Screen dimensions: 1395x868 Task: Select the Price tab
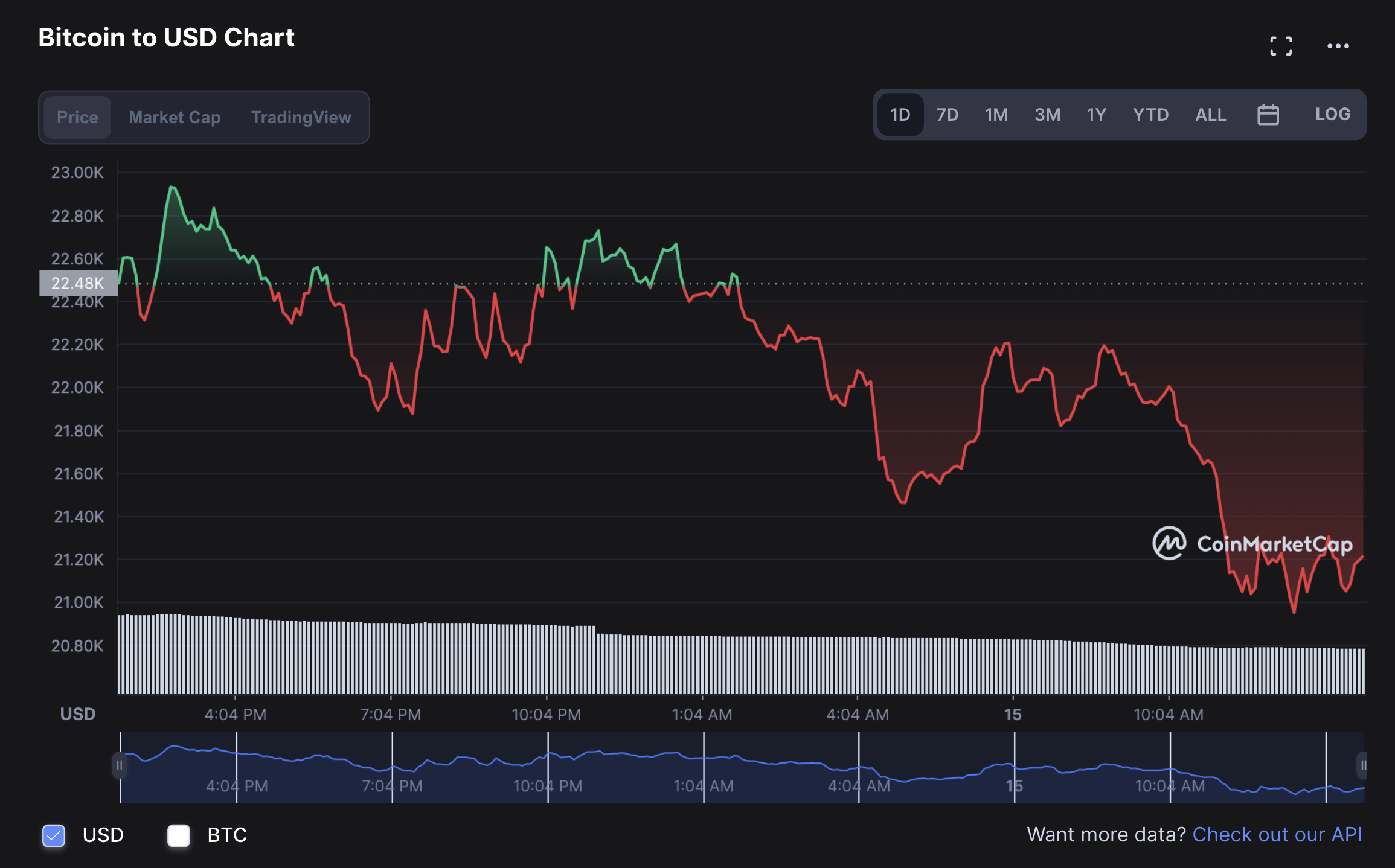coord(77,117)
